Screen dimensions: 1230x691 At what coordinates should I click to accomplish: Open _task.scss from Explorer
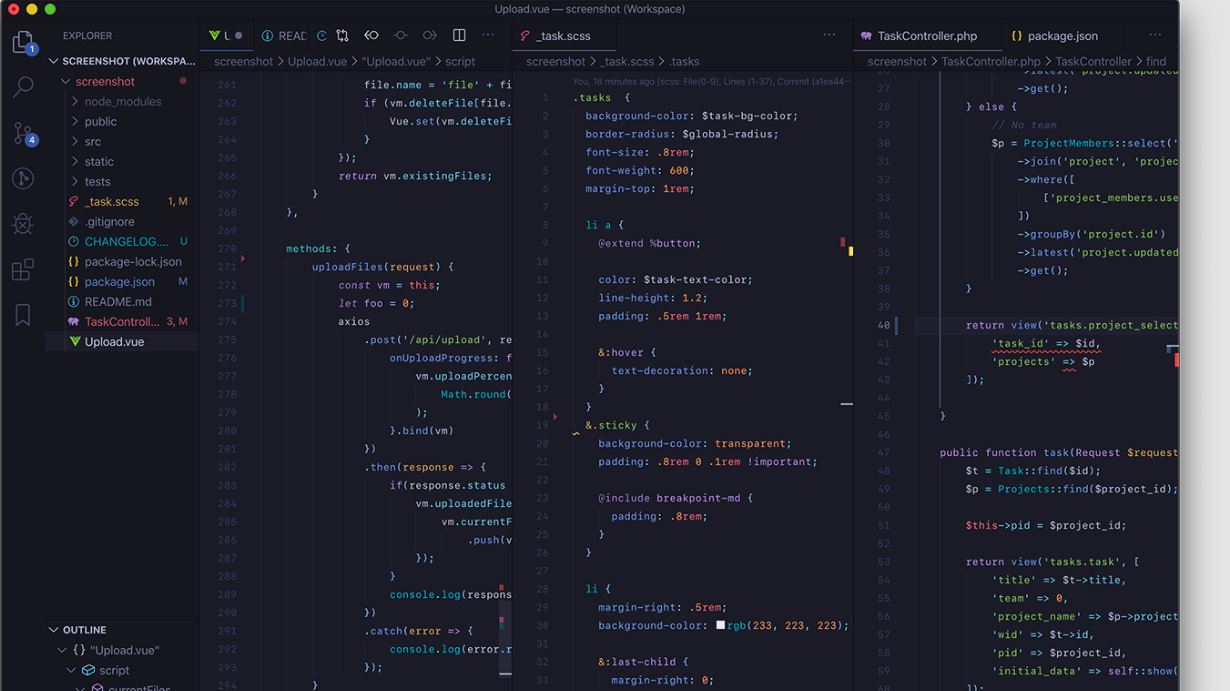pos(122,201)
